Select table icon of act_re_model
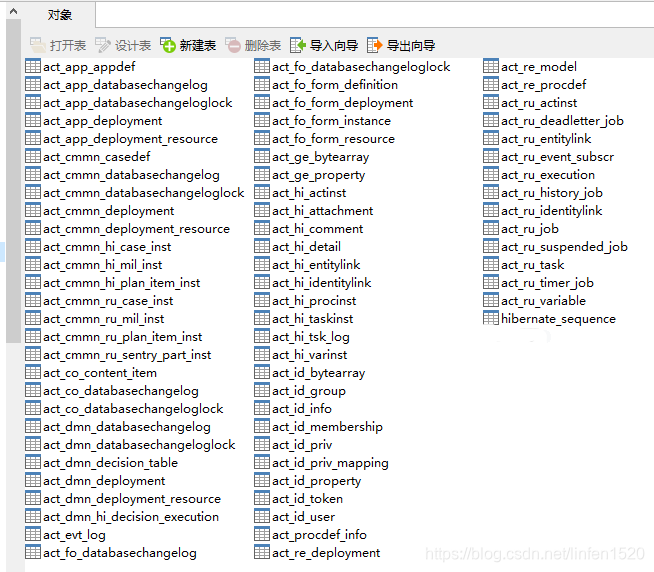This screenshot has height=572, width=654. click(x=490, y=66)
